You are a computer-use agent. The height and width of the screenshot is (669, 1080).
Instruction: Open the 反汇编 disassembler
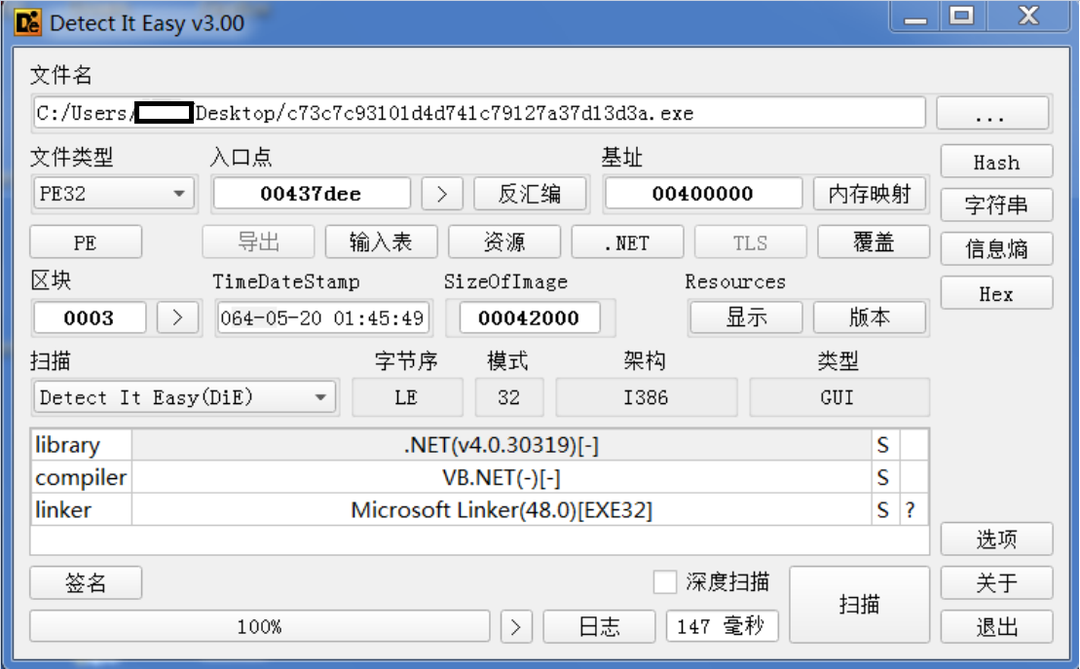(530, 194)
